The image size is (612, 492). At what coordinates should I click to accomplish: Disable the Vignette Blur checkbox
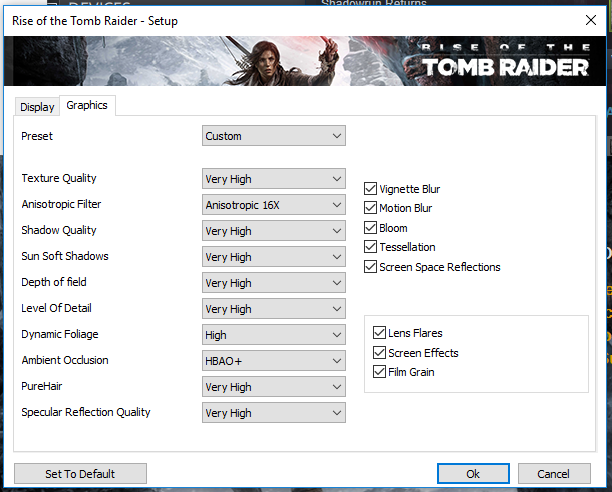(371, 189)
